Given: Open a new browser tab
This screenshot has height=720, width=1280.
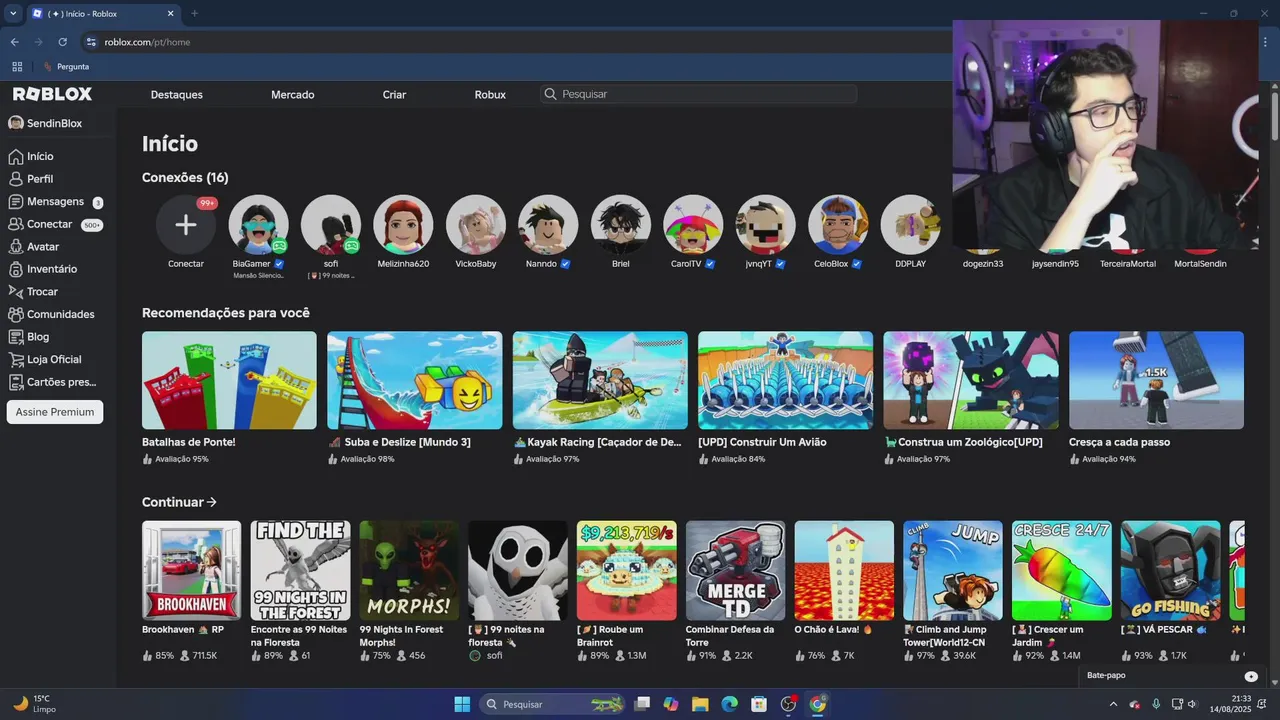Looking at the screenshot, I should 194,14.
